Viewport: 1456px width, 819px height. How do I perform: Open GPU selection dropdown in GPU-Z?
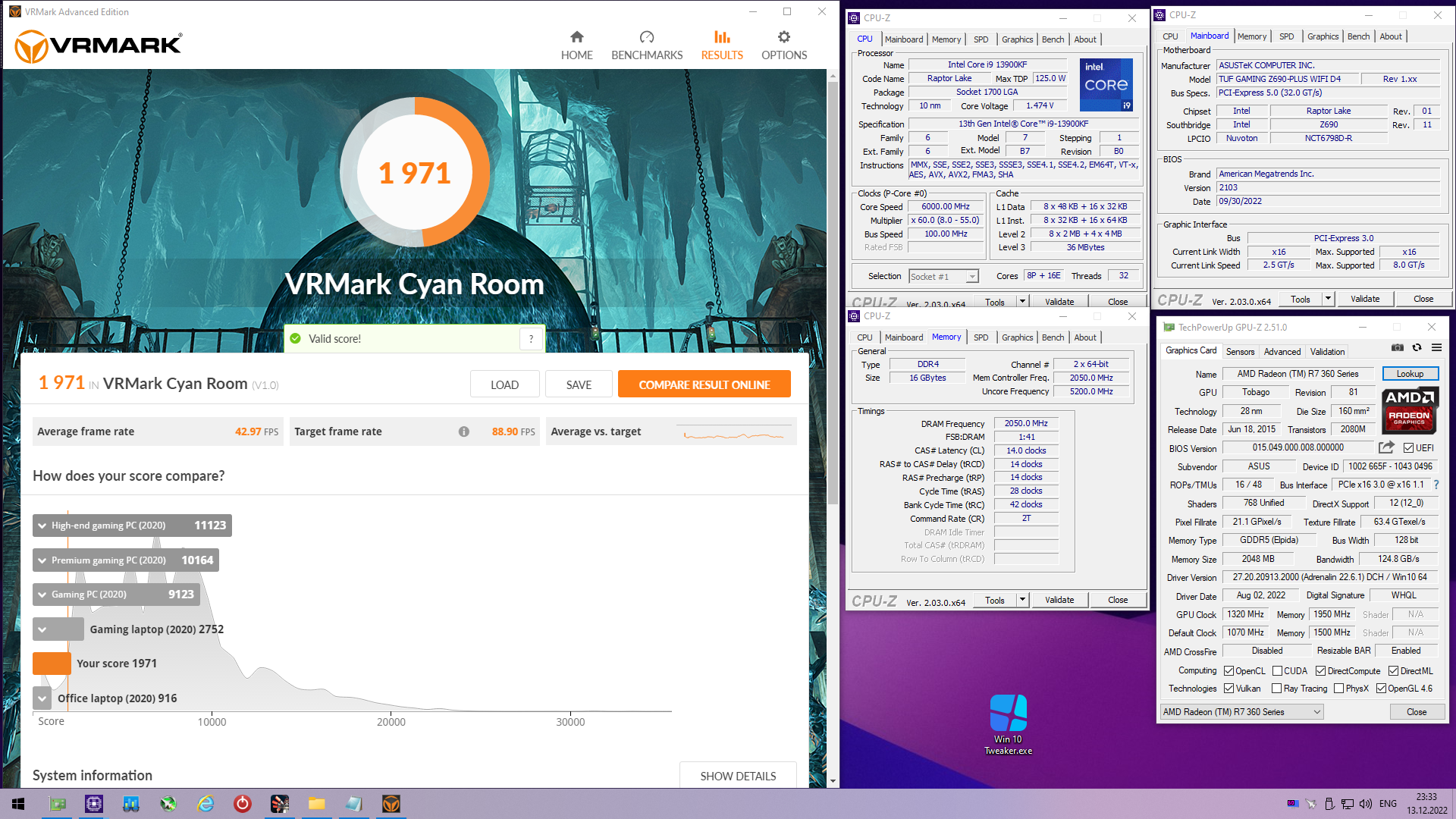tap(1241, 712)
